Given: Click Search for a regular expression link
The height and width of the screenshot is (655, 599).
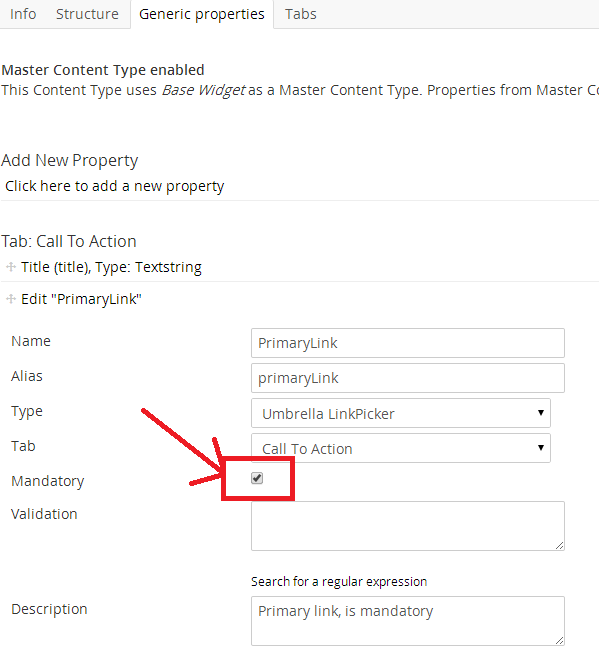Looking at the screenshot, I should (339, 581).
